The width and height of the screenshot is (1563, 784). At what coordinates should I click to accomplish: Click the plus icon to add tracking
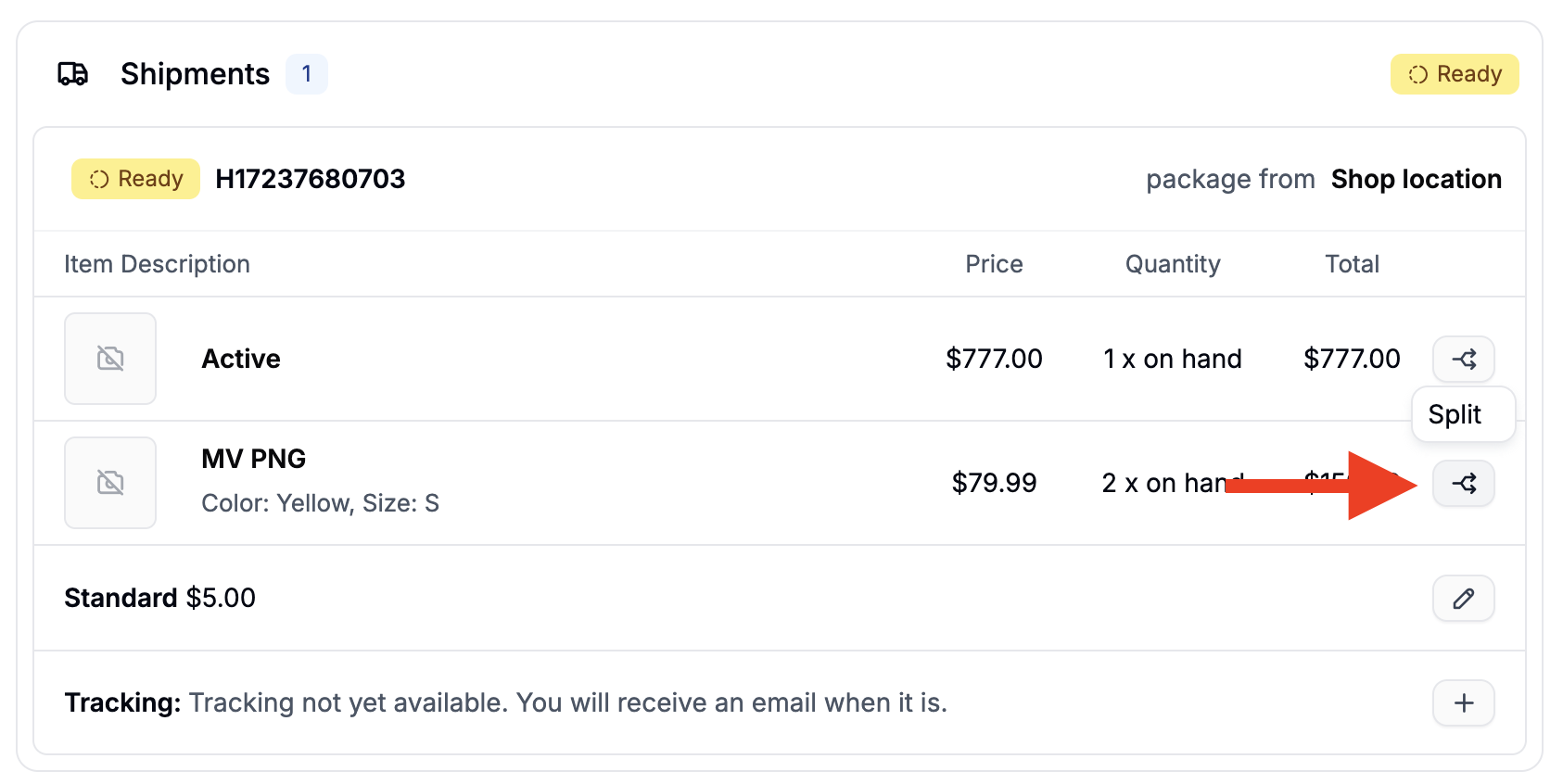point(1463,702)
